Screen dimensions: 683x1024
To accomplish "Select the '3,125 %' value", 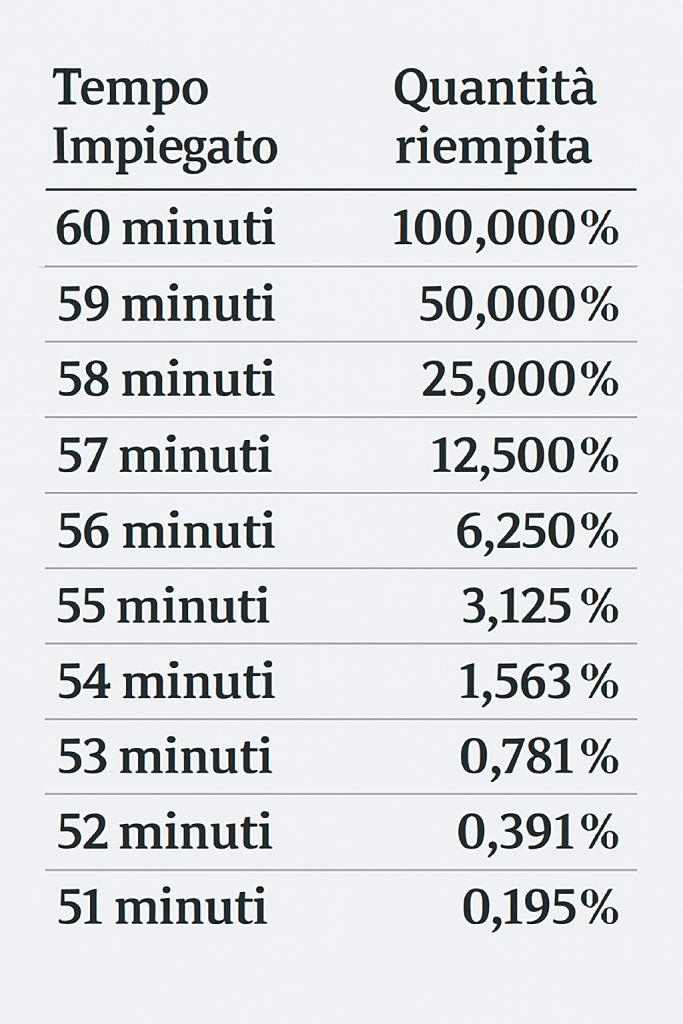I will coord(540,607).
